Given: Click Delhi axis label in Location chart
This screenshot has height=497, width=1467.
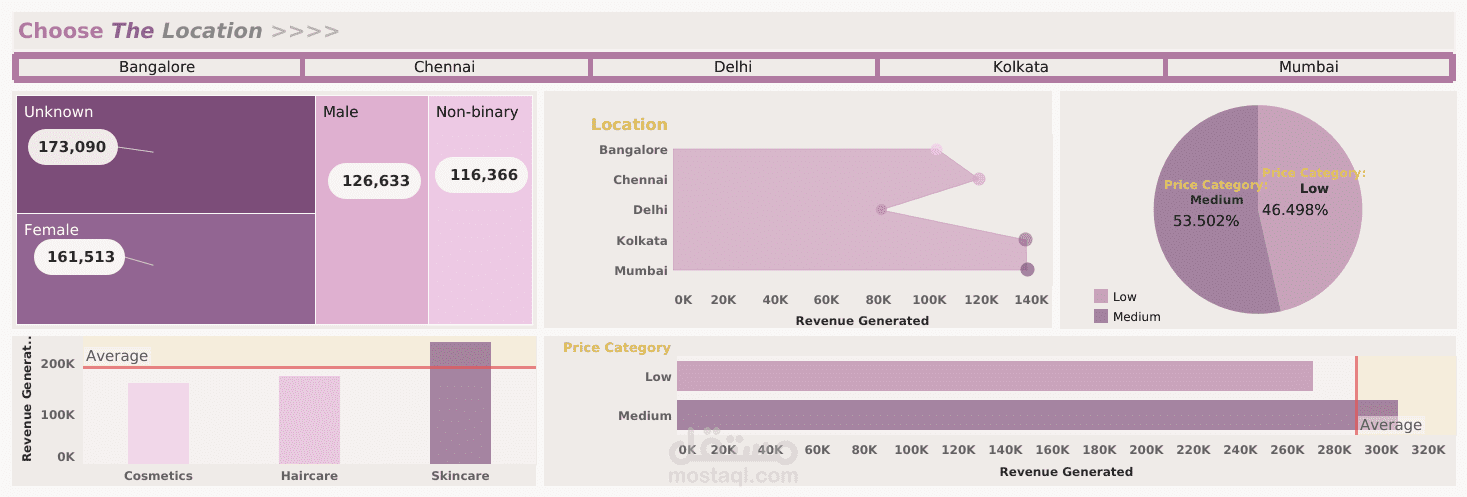Looking at the screenshot, I should [650, 210].
